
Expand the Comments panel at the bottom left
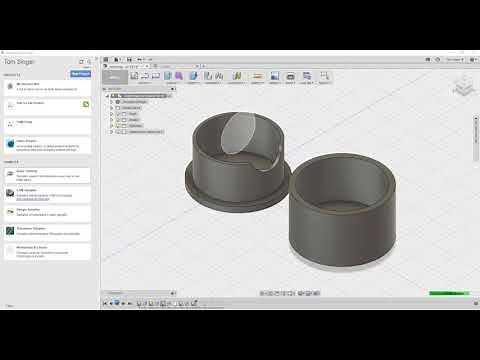[x=173, y=293]
